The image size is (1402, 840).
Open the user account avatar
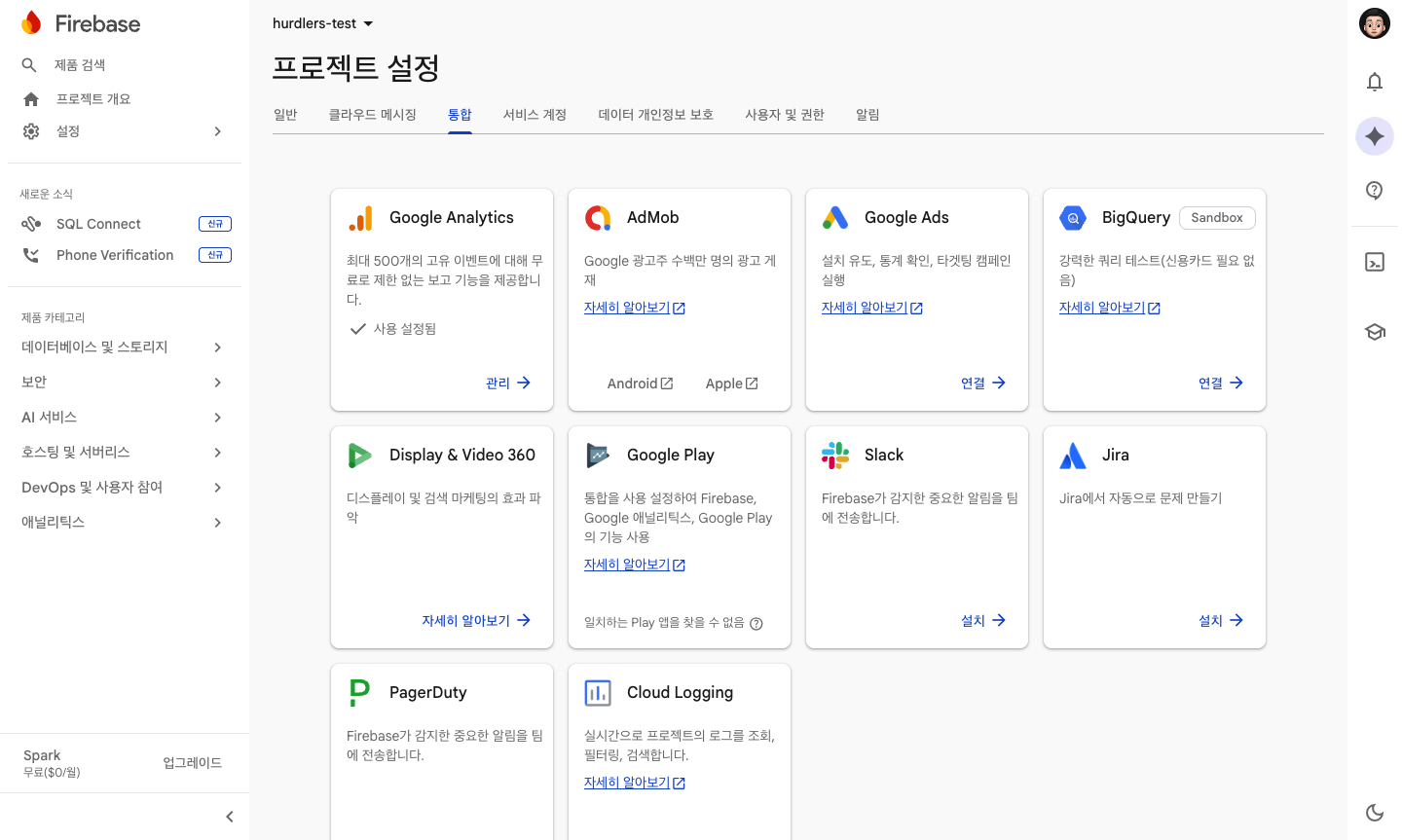click(1375, 23)
